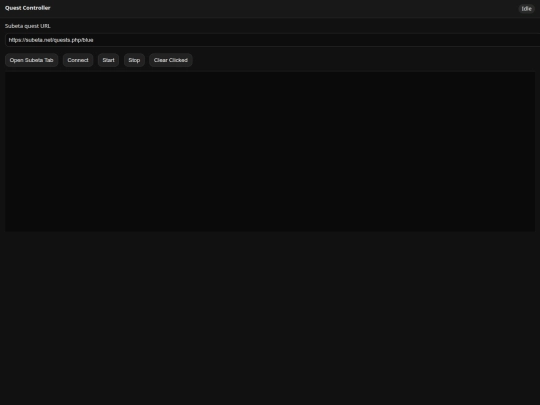Click the Subeta quest URL label
This screenshot has width=540, height=405.
coord(28,26)
